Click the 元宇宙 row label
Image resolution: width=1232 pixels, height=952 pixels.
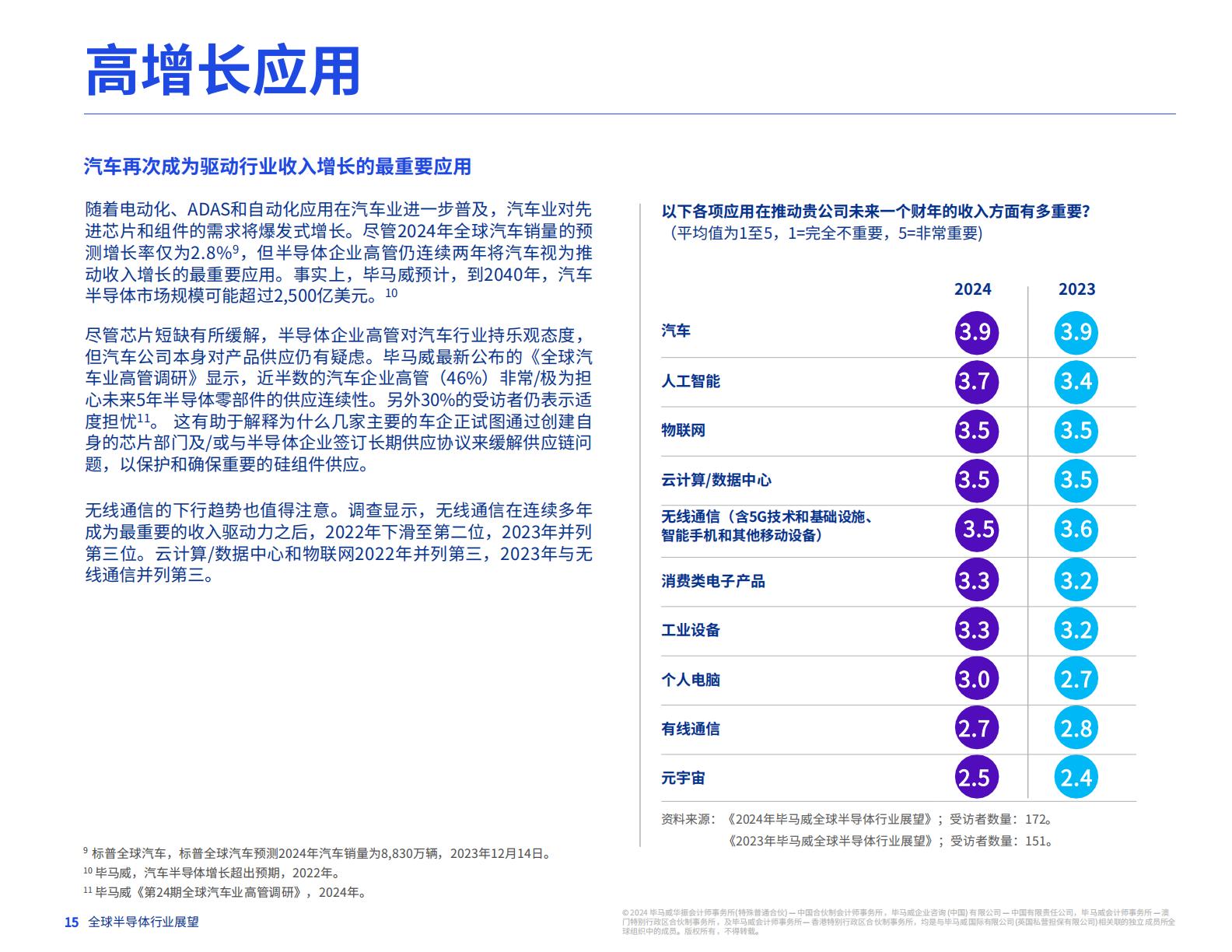[683, 778]
